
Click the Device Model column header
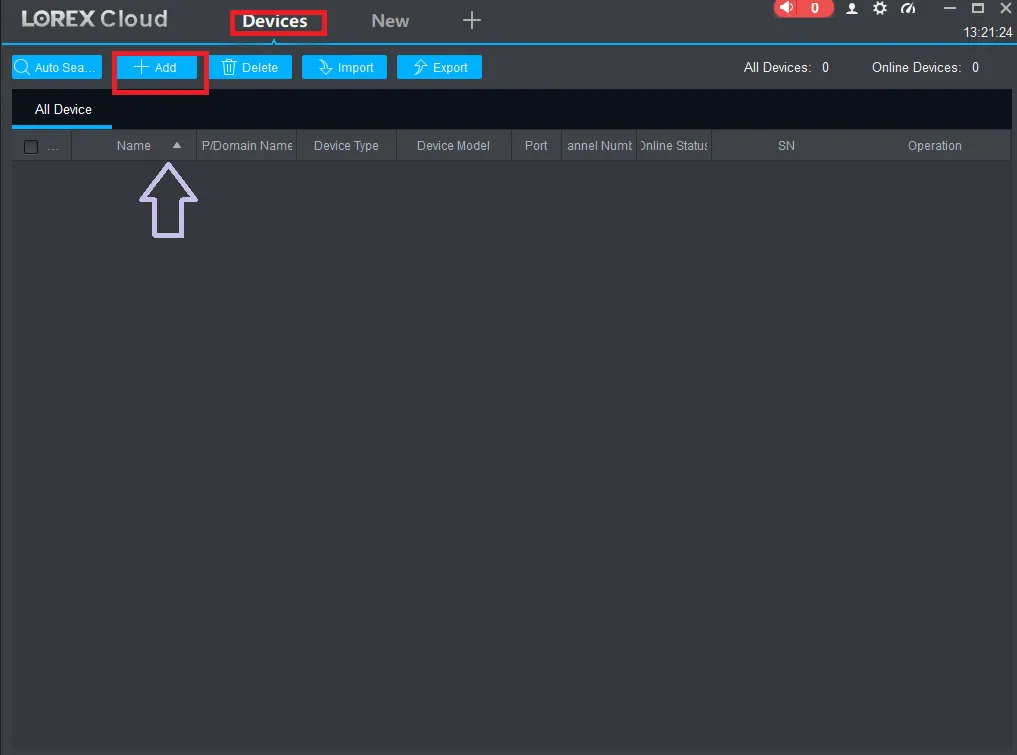pyautogui.click(x=453, y=145)
